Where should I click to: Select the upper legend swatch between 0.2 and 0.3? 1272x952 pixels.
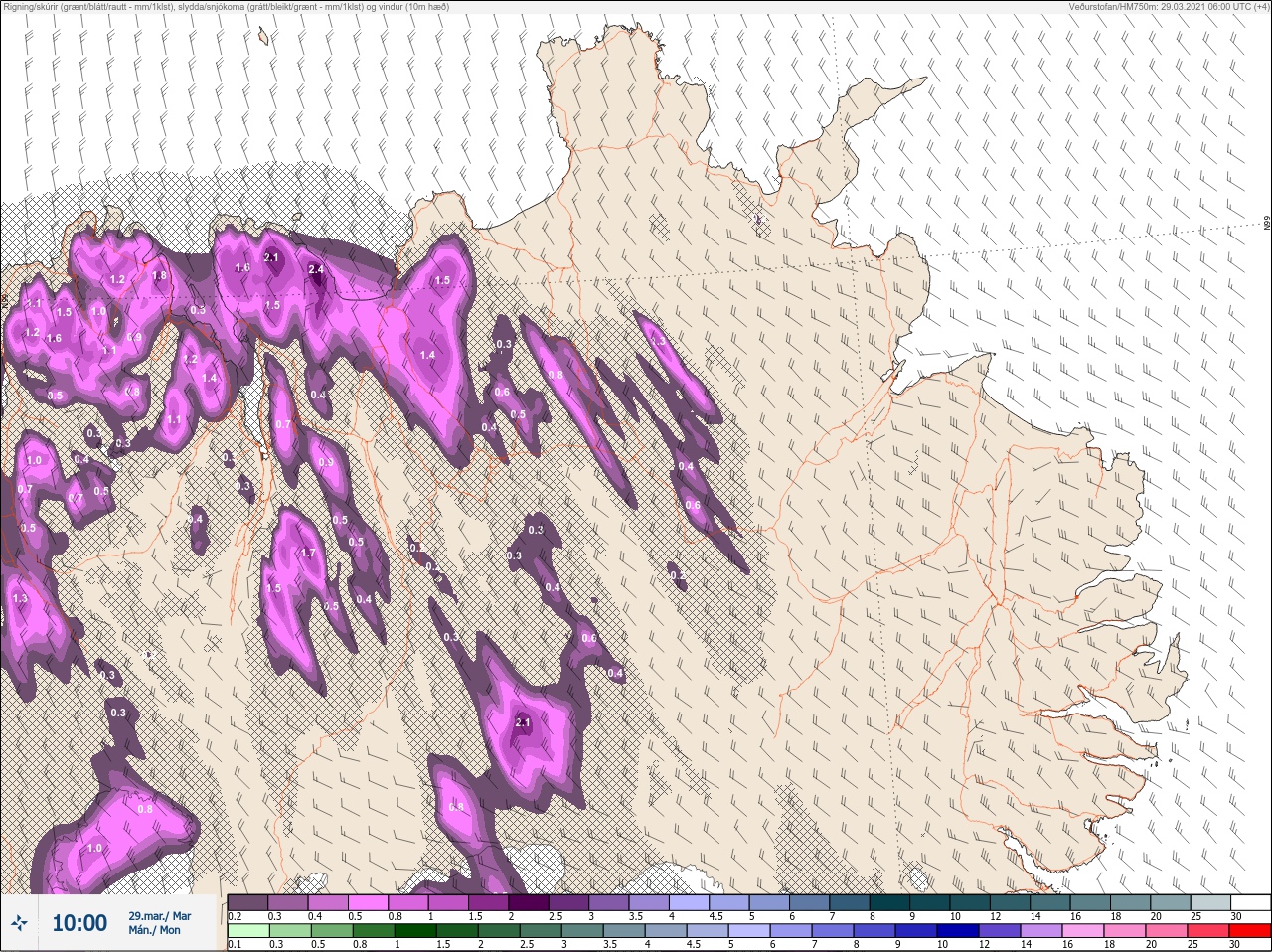[x=247, y=902]
